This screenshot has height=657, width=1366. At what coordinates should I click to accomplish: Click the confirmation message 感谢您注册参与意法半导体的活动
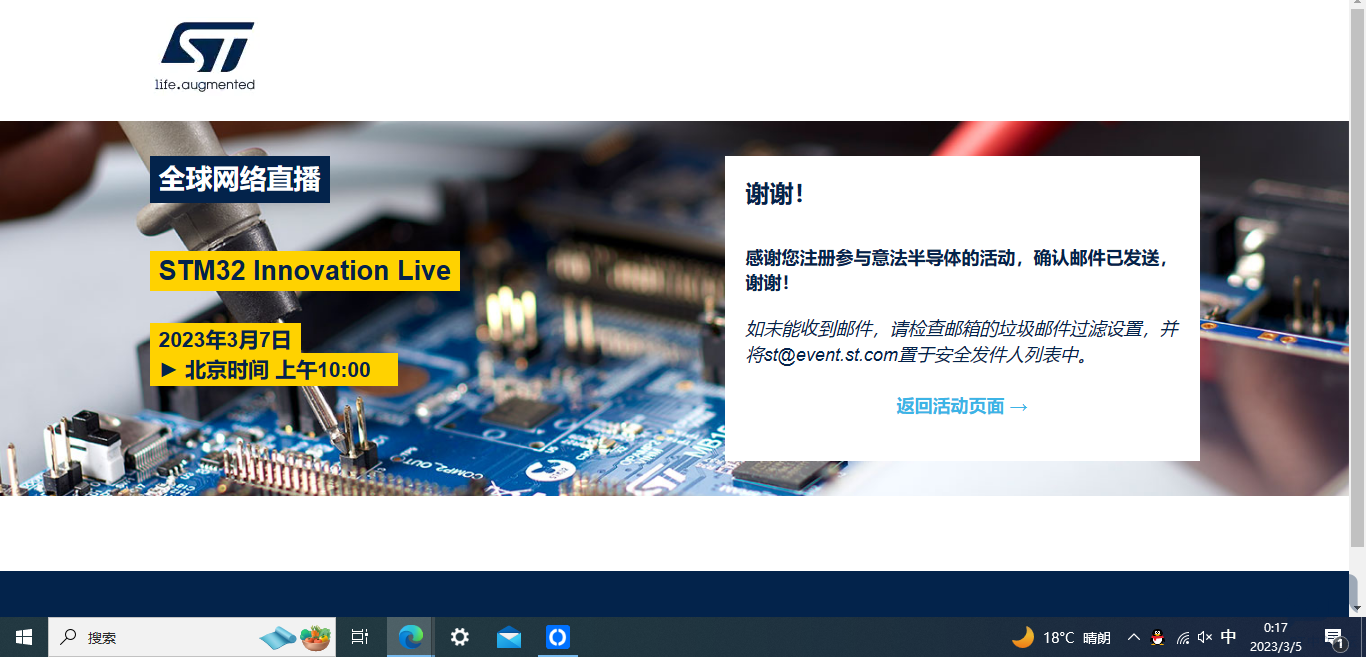tap(956, 270)
